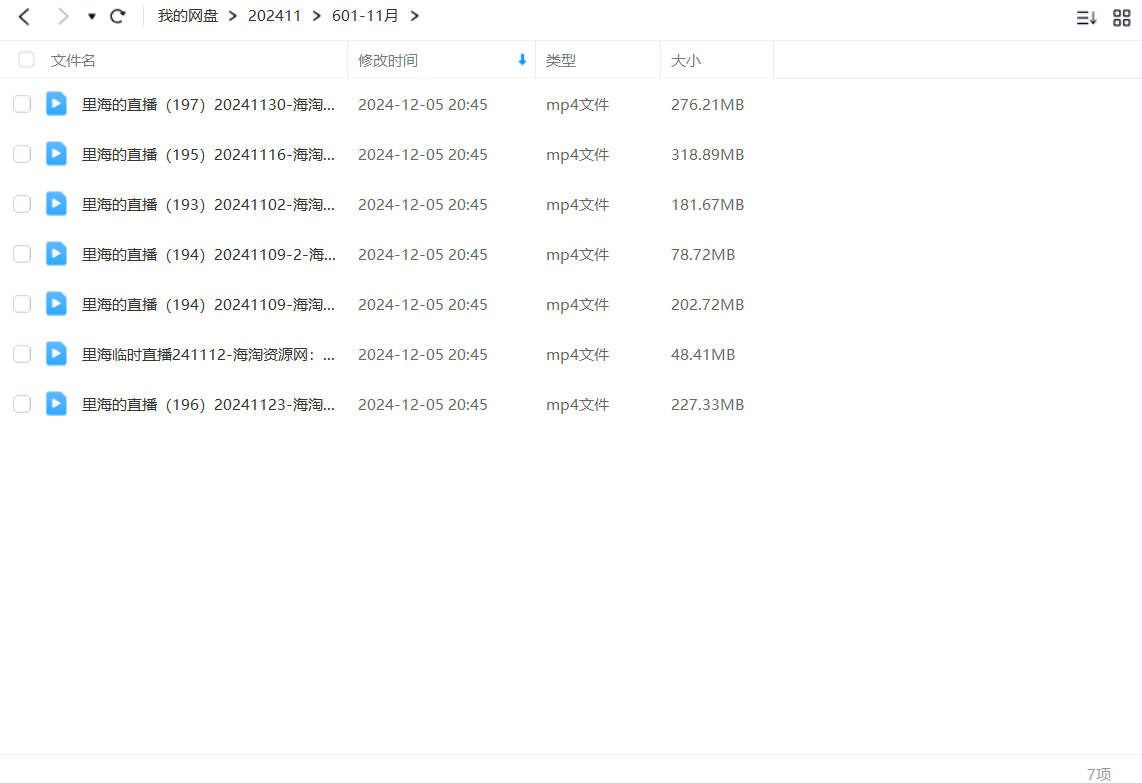Expand chevron after 601-11月 breadcrumb
This screenshot has width=1142, height=783.
pos(414,16)
